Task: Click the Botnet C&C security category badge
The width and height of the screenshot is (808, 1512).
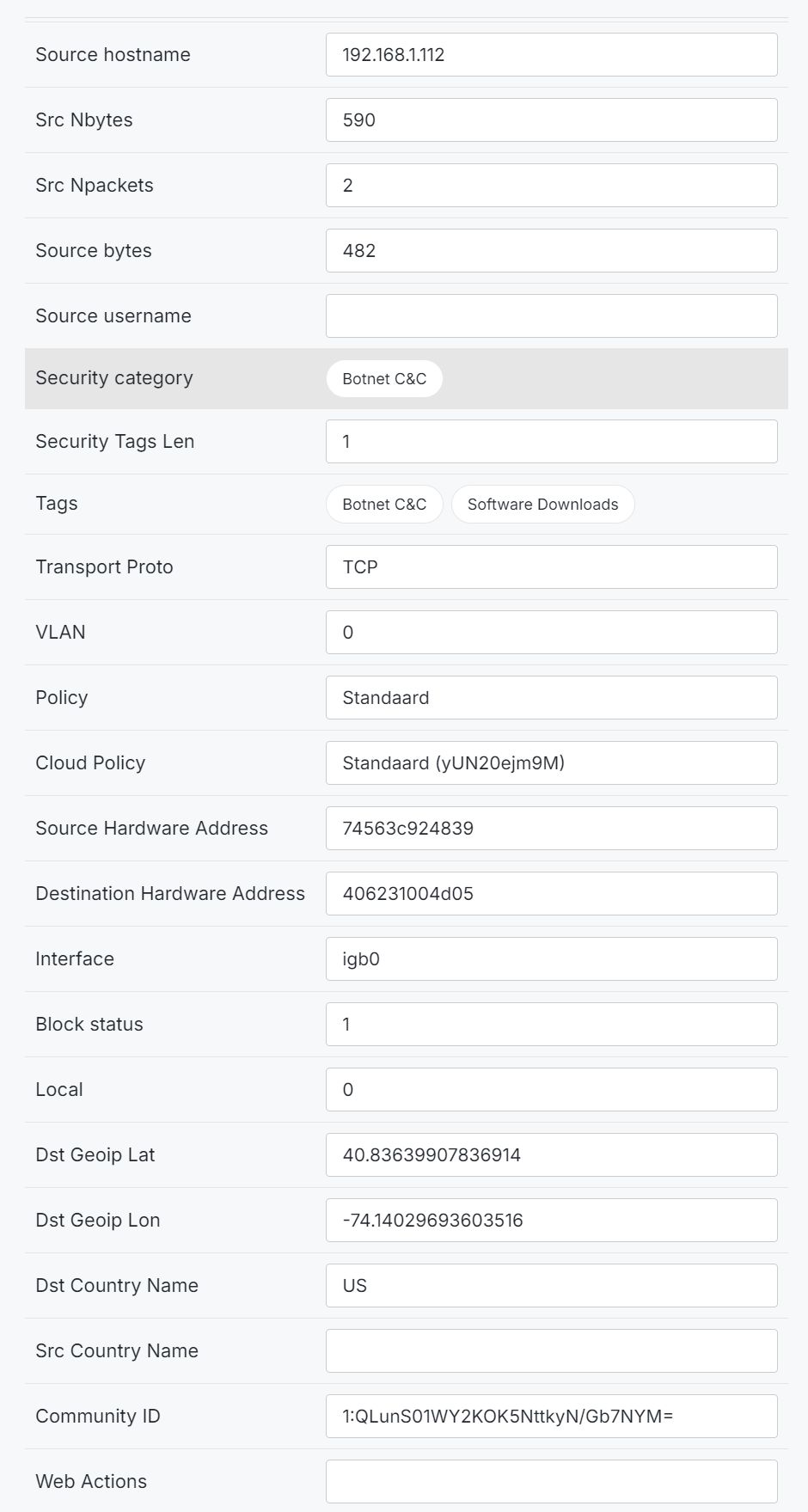Action: [384, 379]
